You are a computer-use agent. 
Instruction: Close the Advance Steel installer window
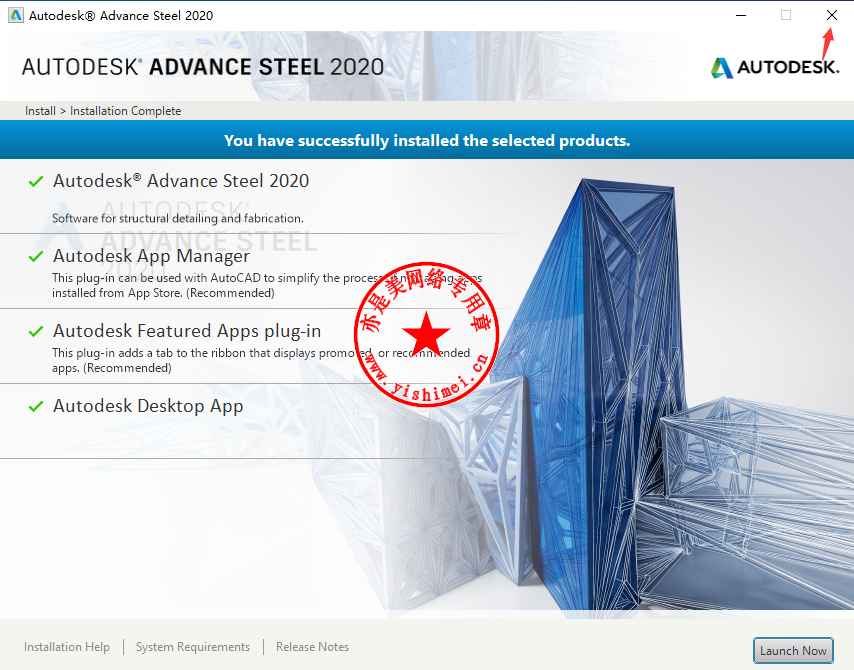click(x=832, y=15)
